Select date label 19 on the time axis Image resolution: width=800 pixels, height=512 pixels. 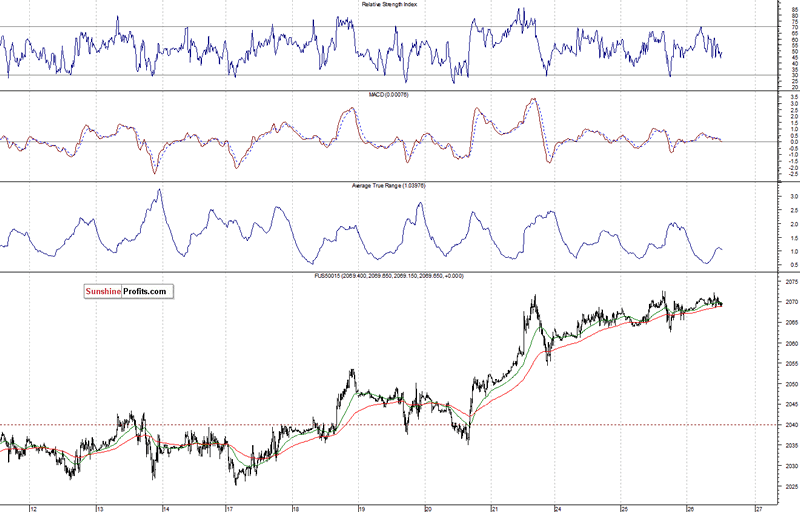[361, 508]
